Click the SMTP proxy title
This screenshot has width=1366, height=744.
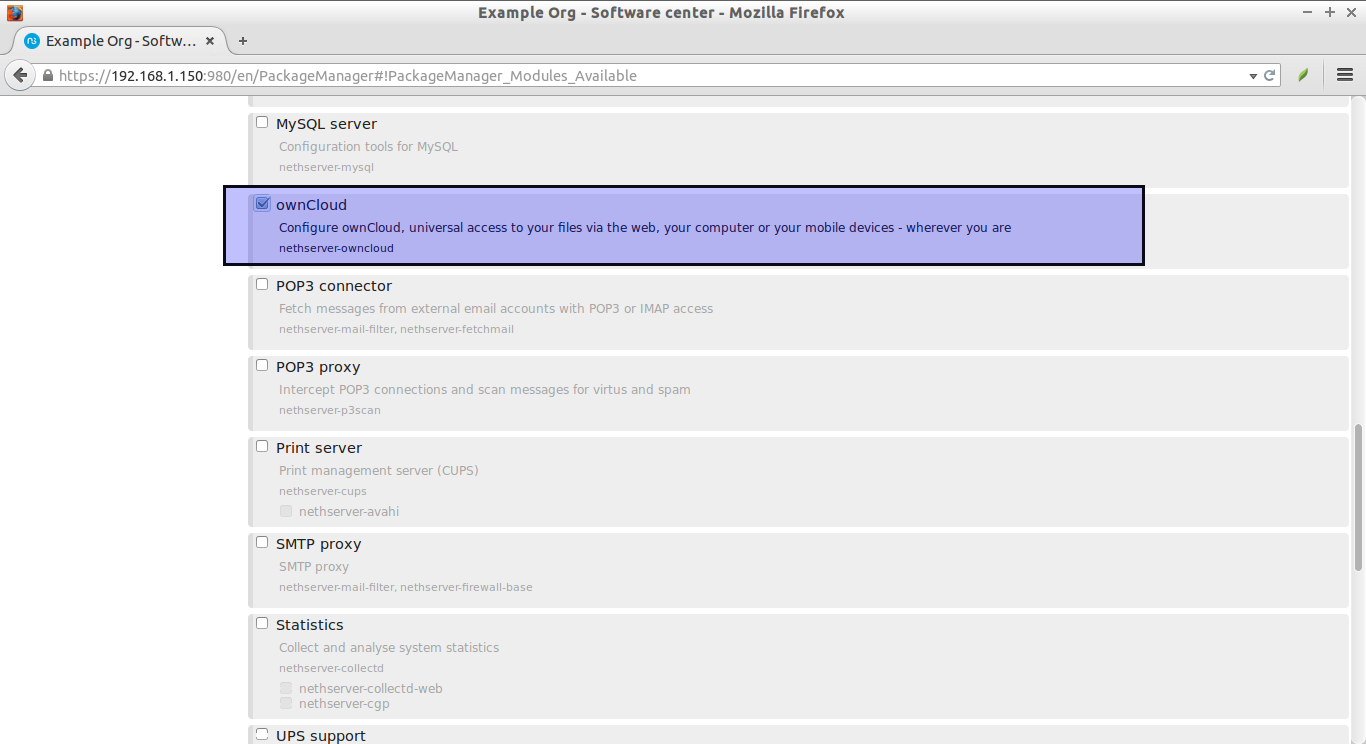[318, 544]
